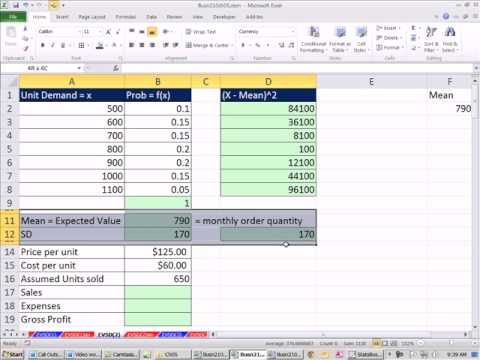Click inside the formula bar

297,68
